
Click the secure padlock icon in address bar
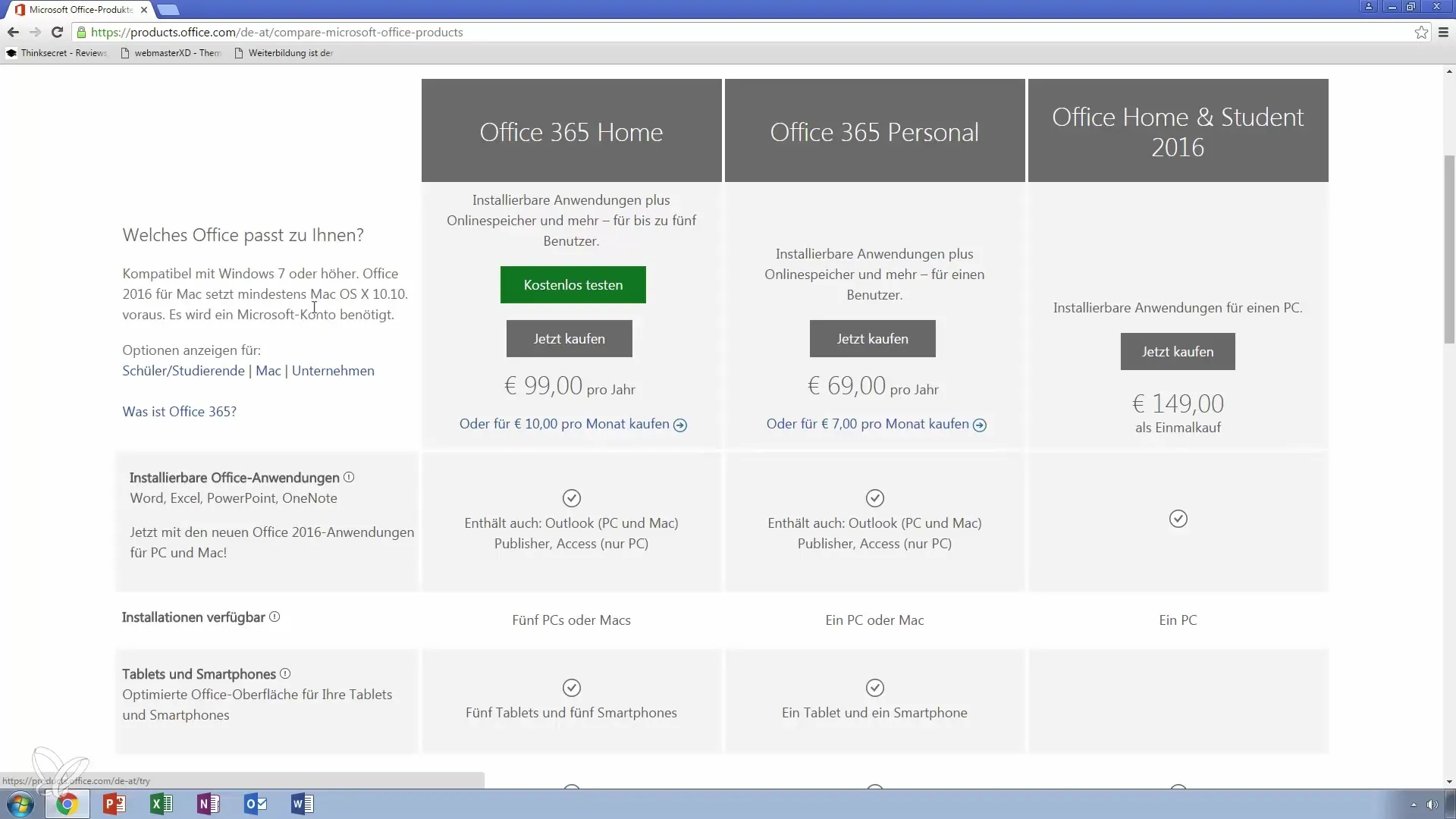pos(82,32)
